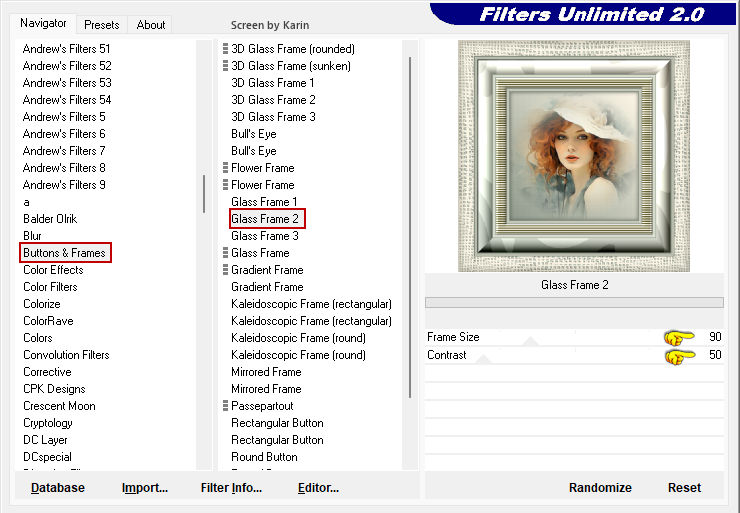Click the Import... button
The width and height of the screenshot is (740, 513).
[145, 488]
